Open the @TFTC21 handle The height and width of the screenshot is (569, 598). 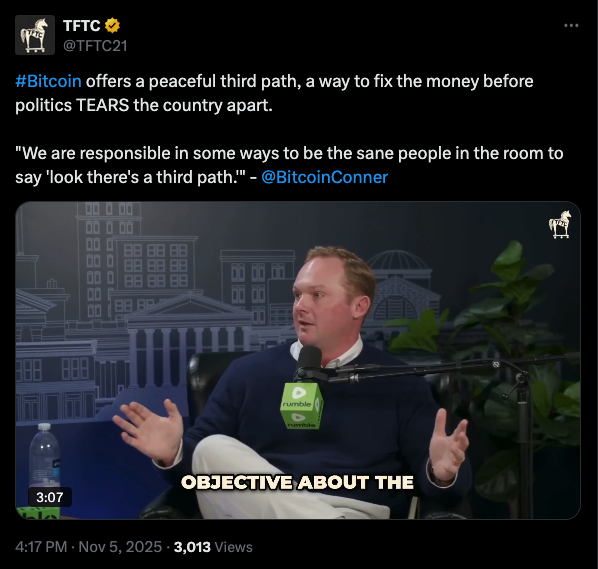click(x=95, y=46)
